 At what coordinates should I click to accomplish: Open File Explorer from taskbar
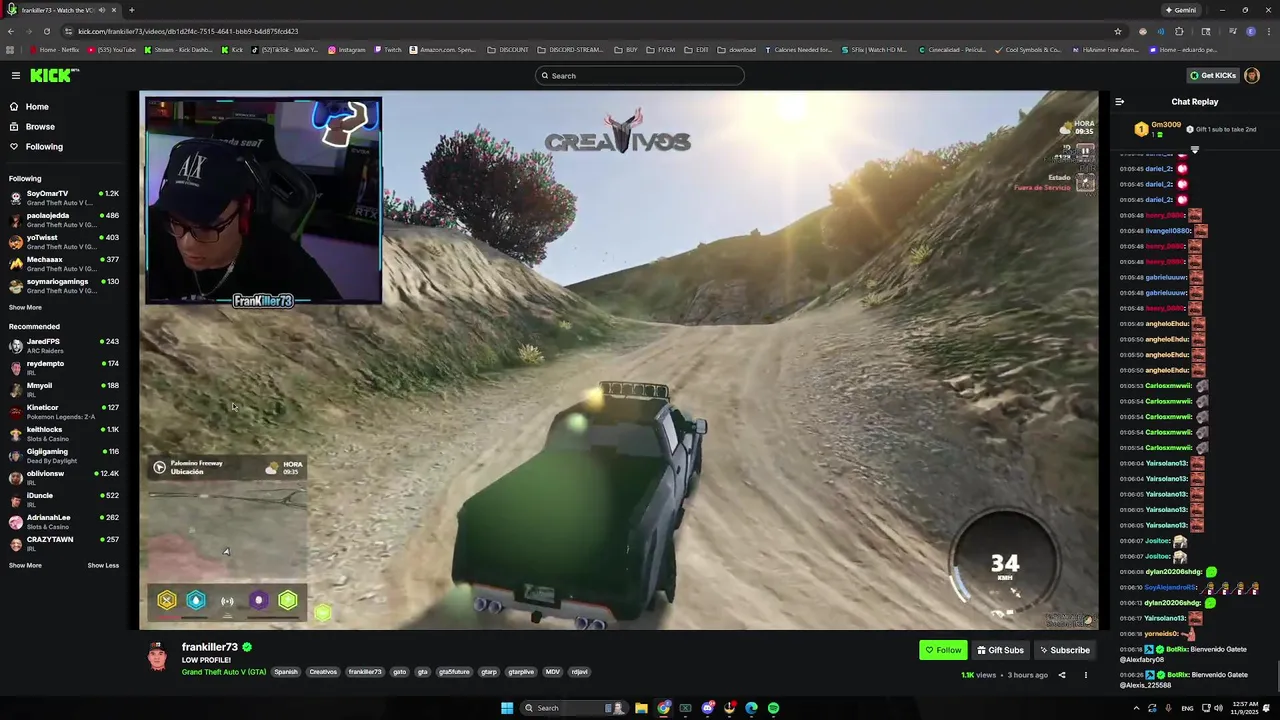(x=641, y=708)
